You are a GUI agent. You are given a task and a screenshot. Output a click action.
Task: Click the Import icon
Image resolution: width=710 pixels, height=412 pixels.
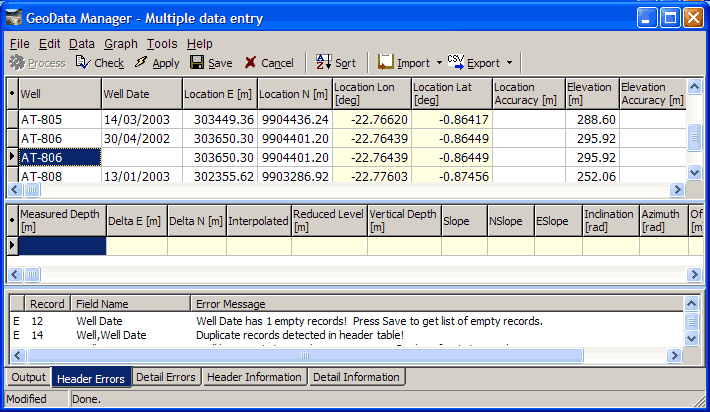point(385,62)
